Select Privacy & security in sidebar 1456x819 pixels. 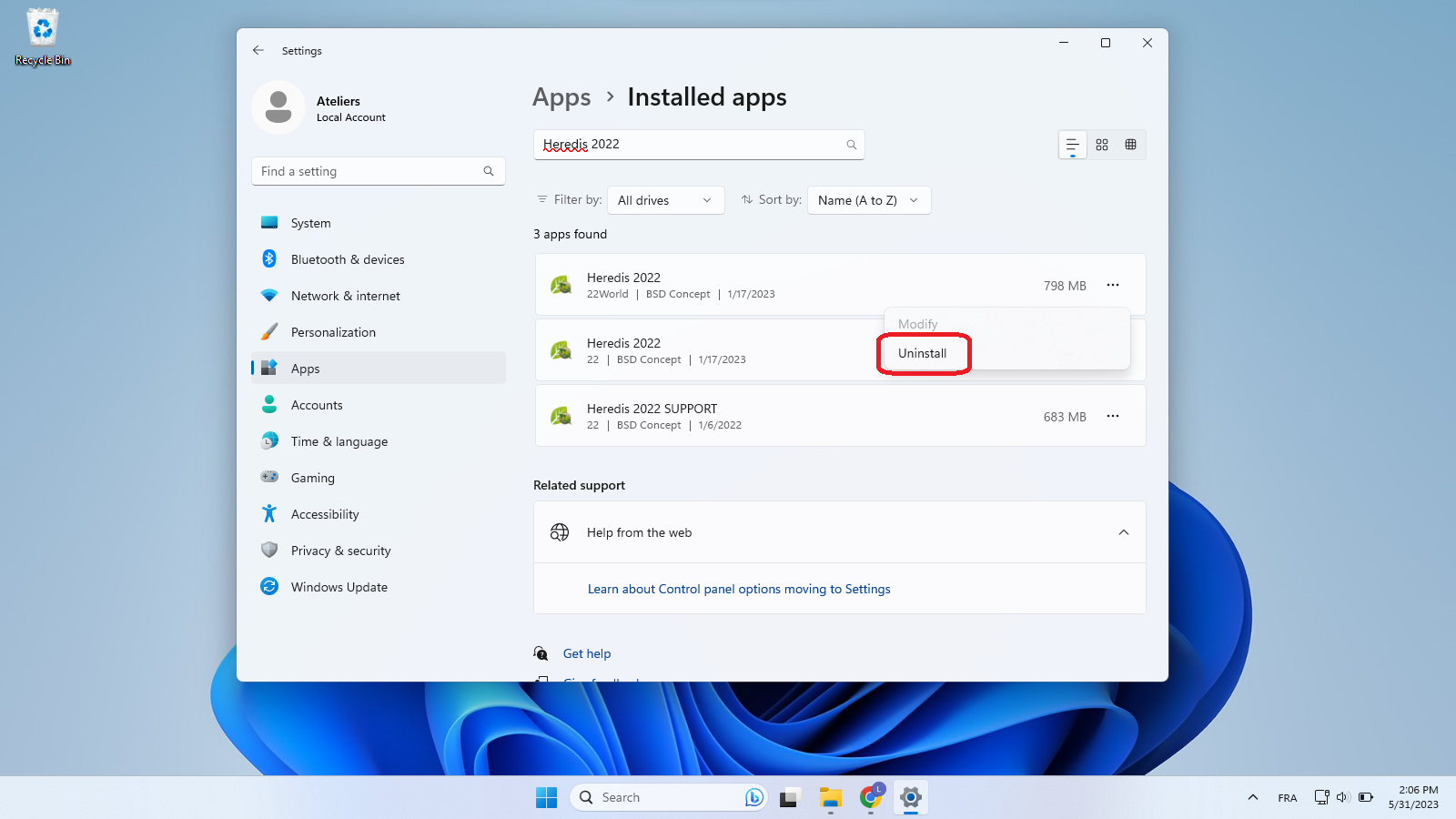pos(340,551)
